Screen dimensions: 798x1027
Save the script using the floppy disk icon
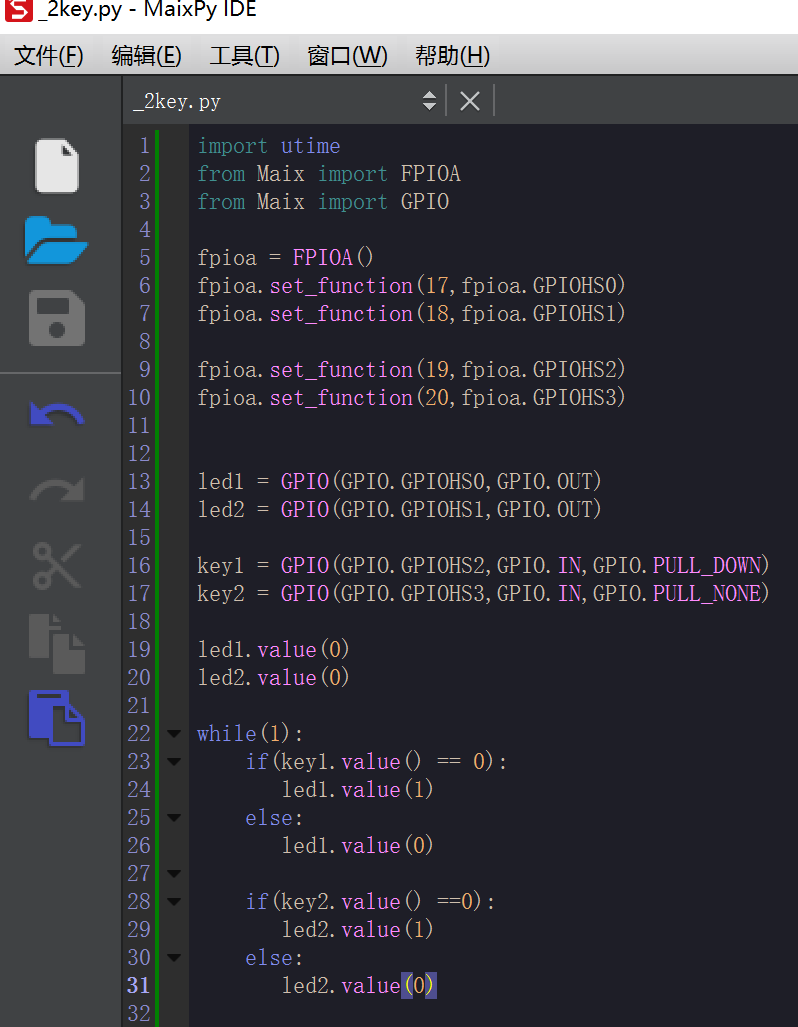57,316
